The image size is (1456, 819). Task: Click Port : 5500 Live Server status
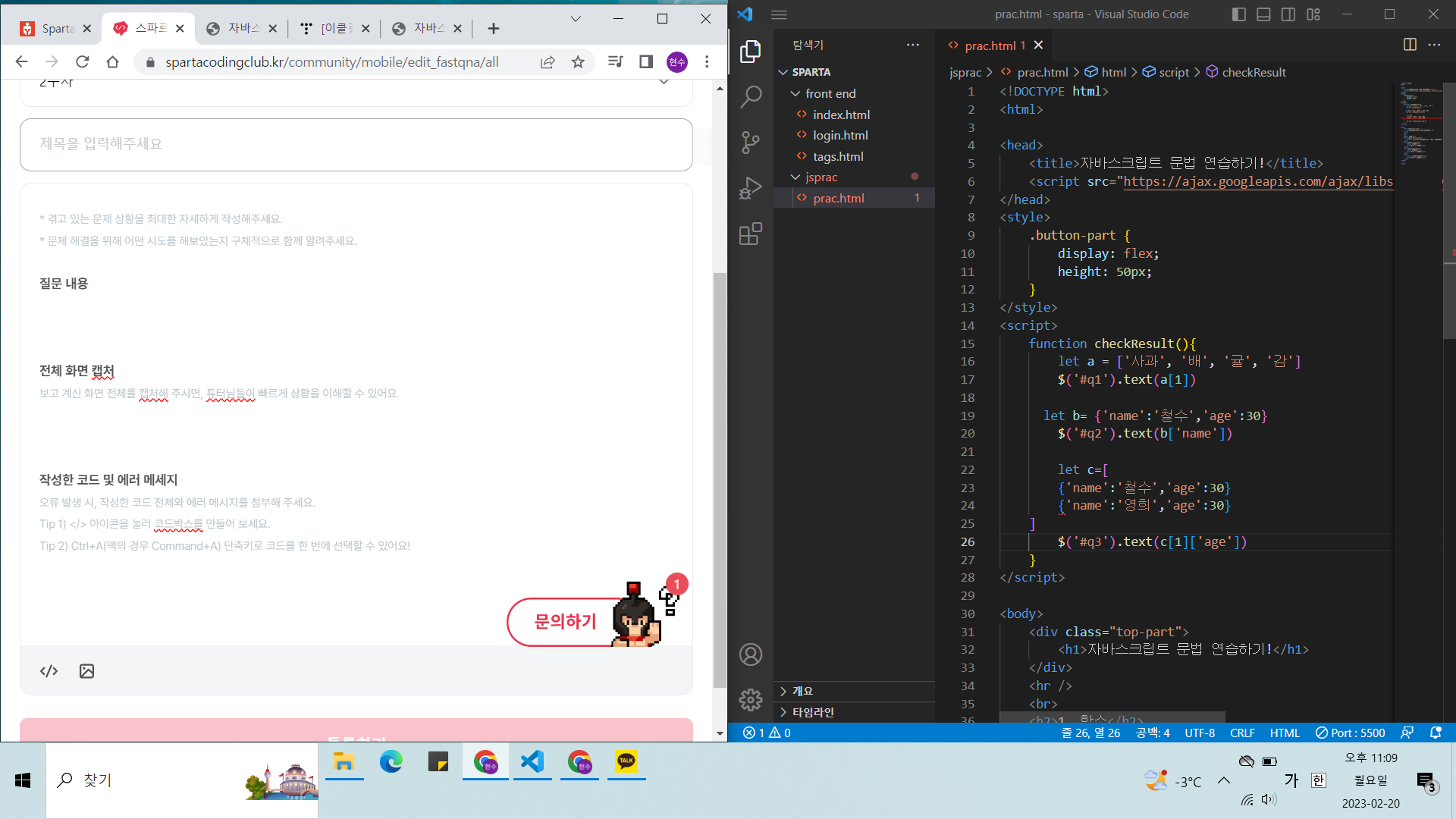click(1351, 733)
